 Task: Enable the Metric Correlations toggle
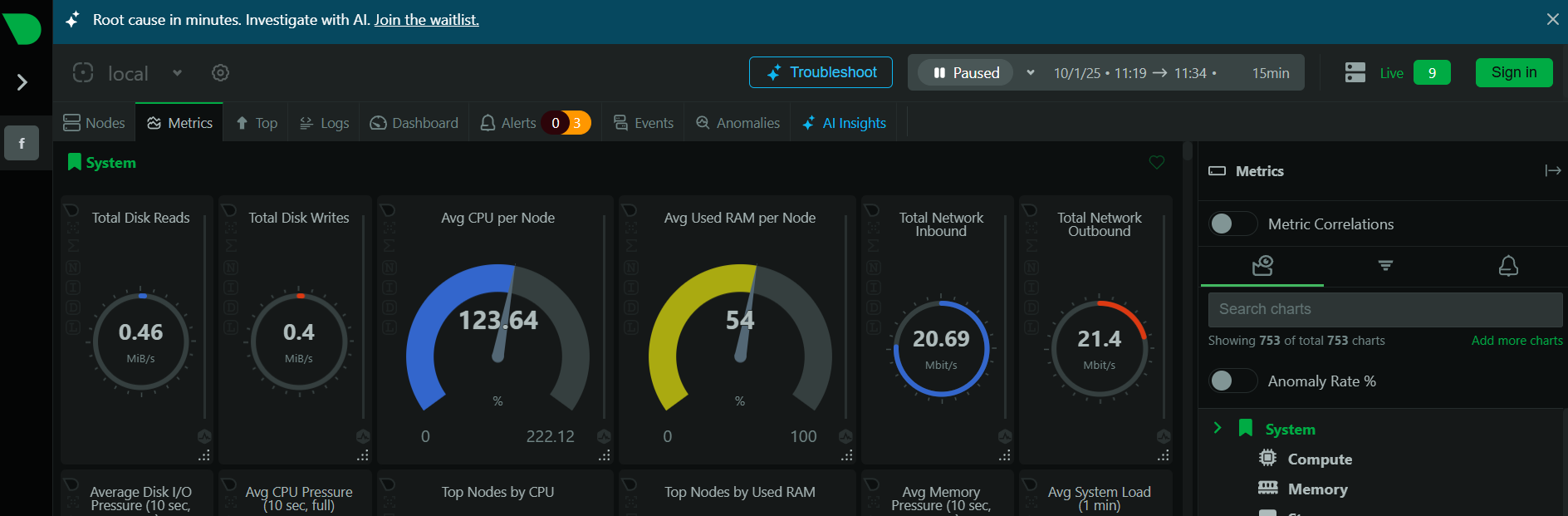1232,224
